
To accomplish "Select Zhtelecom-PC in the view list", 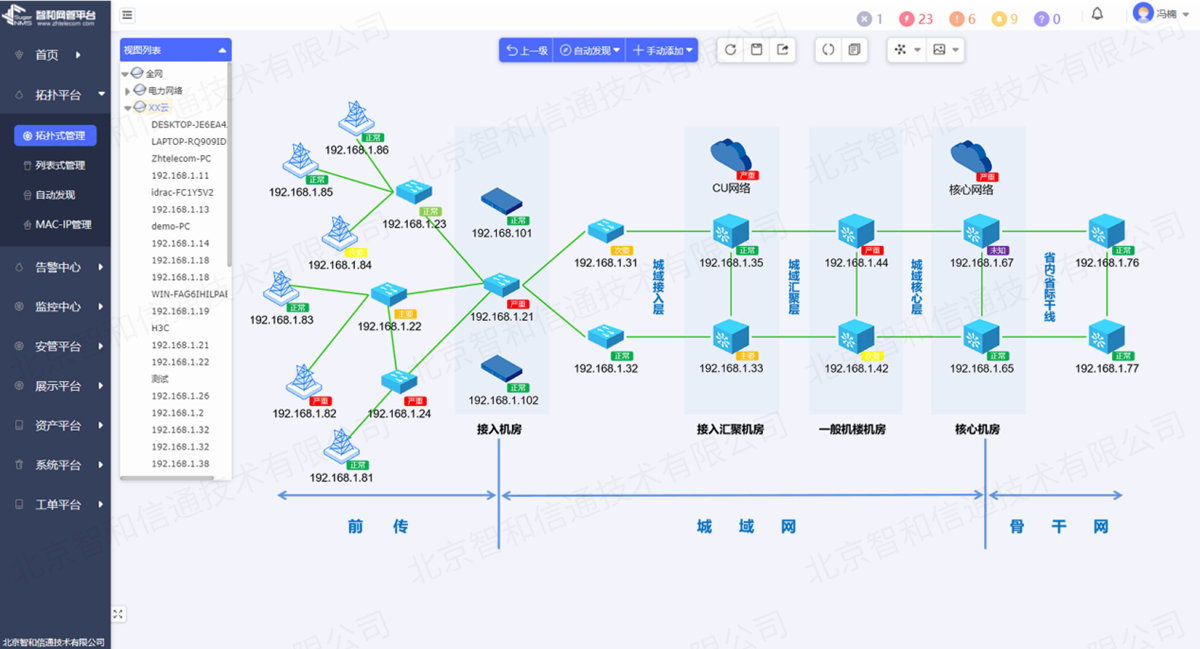I will tap(181, 158).
